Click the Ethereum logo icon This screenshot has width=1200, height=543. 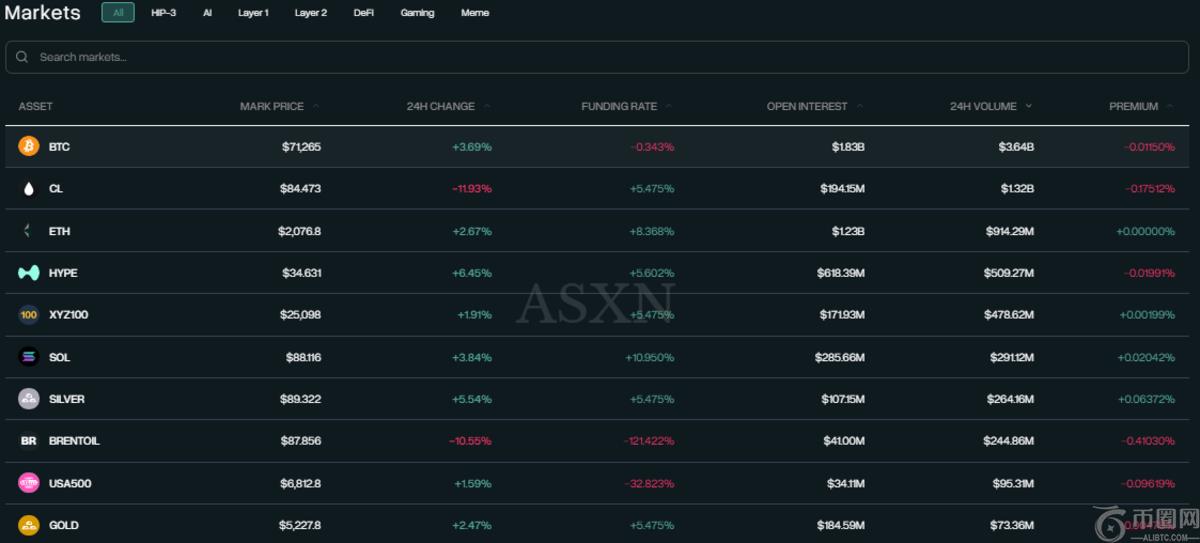point(29,231)
